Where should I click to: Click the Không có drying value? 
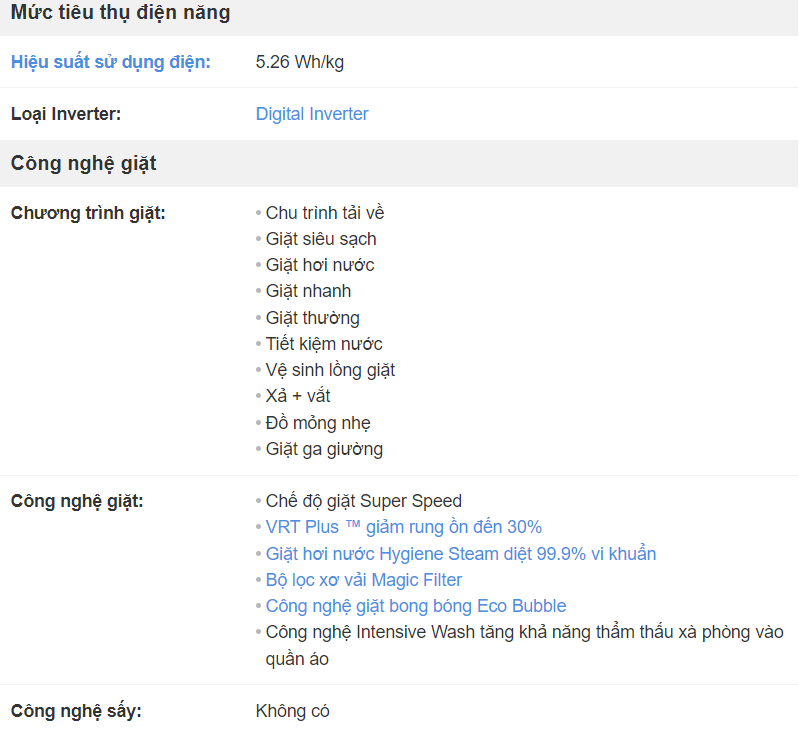(292, 711)
